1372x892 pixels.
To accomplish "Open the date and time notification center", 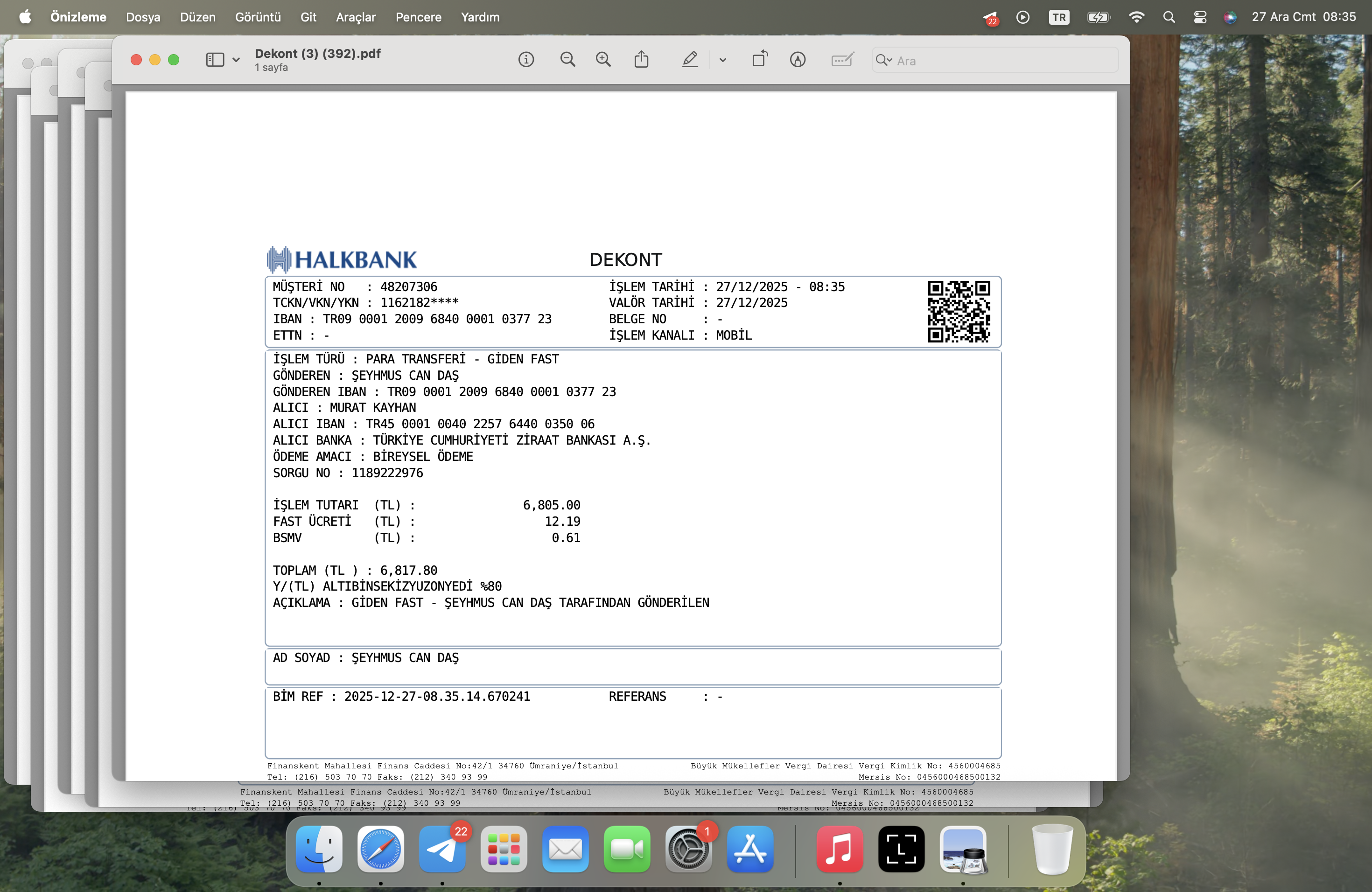I will coord(1303,17).
